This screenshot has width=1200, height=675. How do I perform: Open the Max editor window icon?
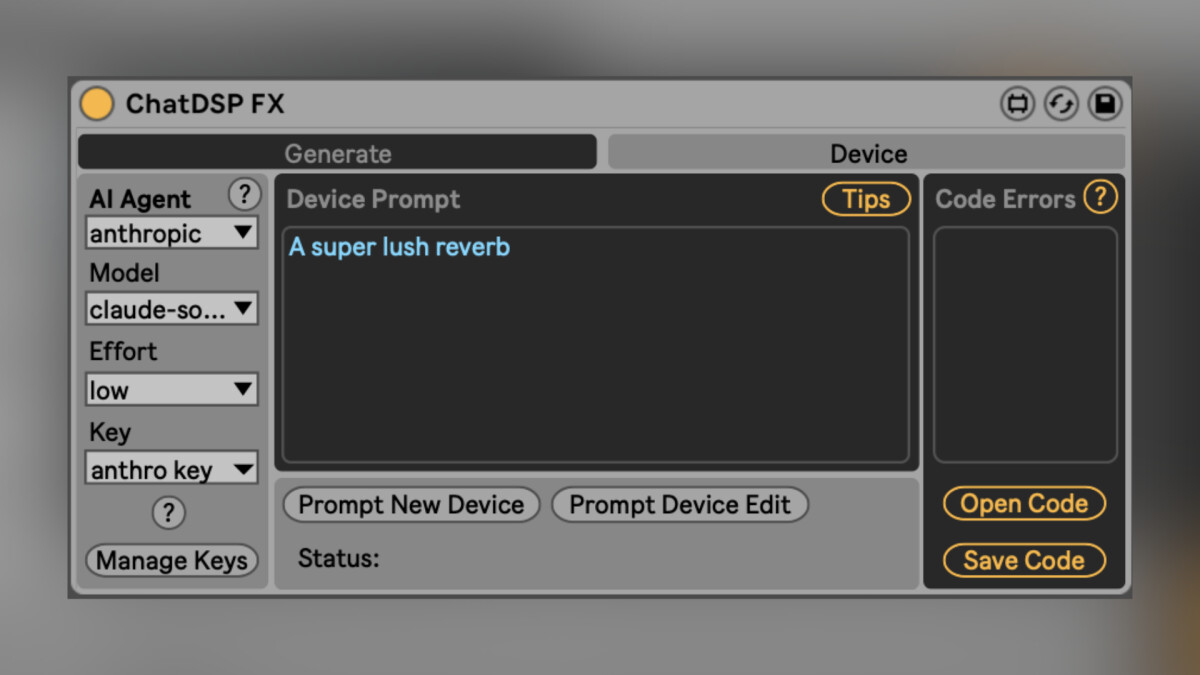click(1018, 103)
